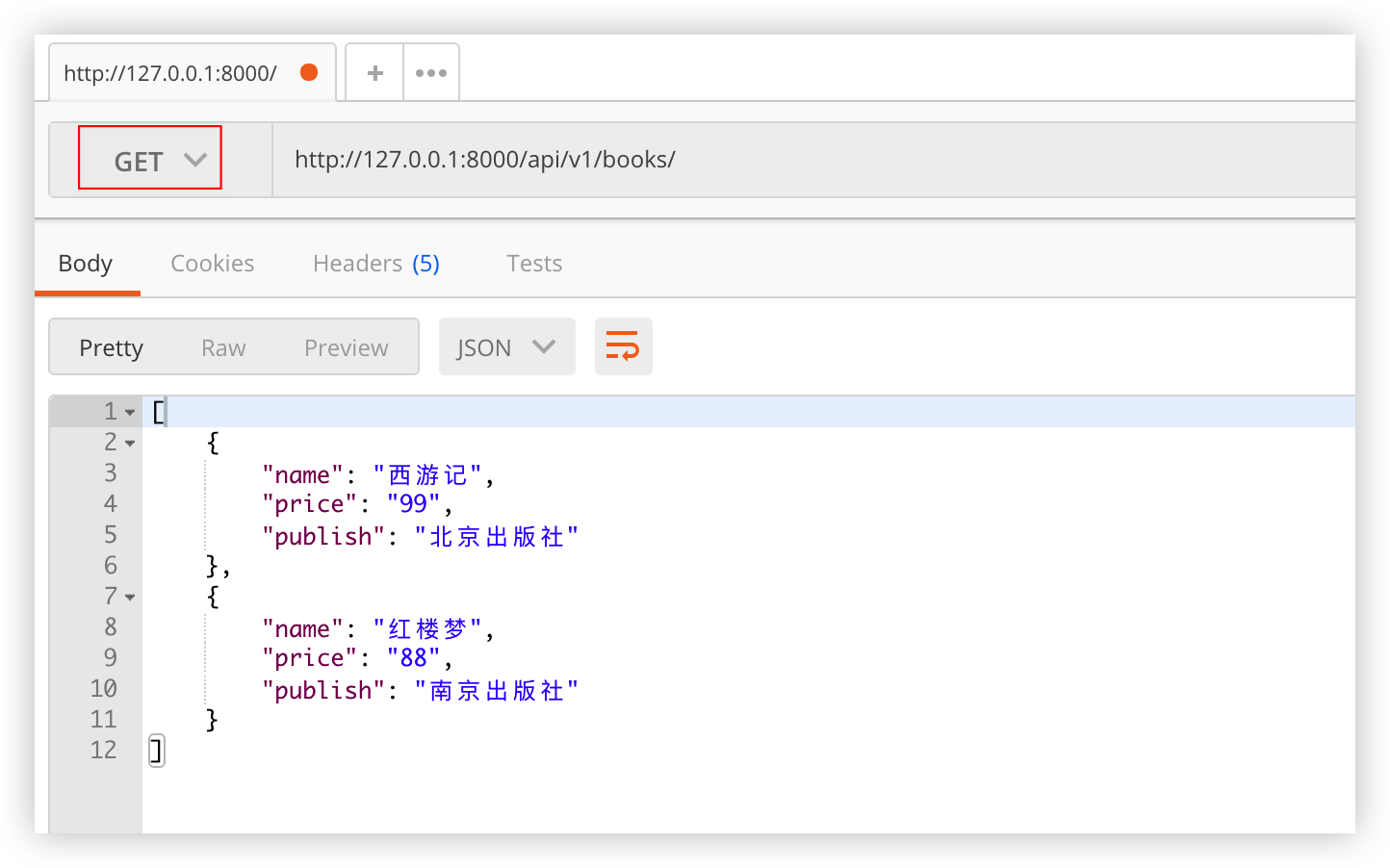Screen dimensions: 1390x868
Task: Click the "publish" key on line 5
Action: [x=323, y=536]
